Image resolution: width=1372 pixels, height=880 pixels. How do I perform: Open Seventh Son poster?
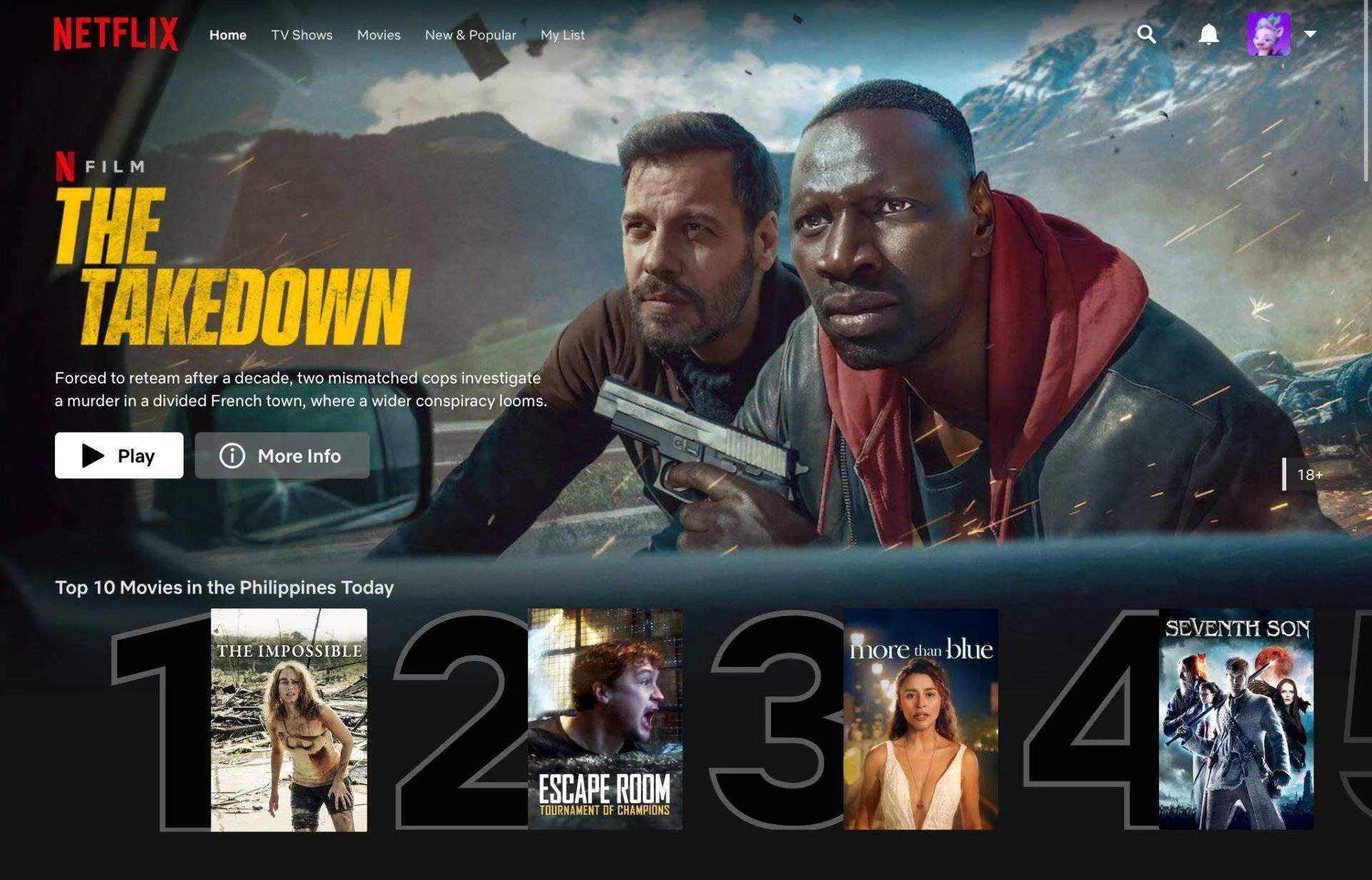pyautogui.click(x=1236, y=719)
